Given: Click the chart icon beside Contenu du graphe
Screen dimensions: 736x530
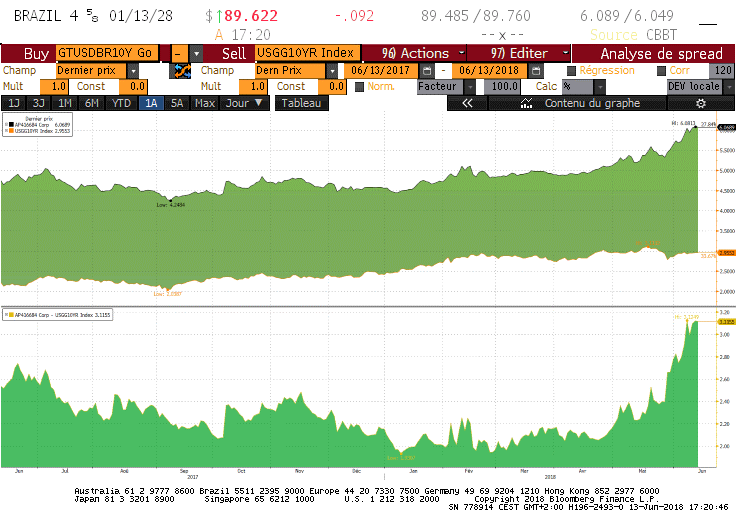Looking at the screenshot, I should tap(527, 103).
